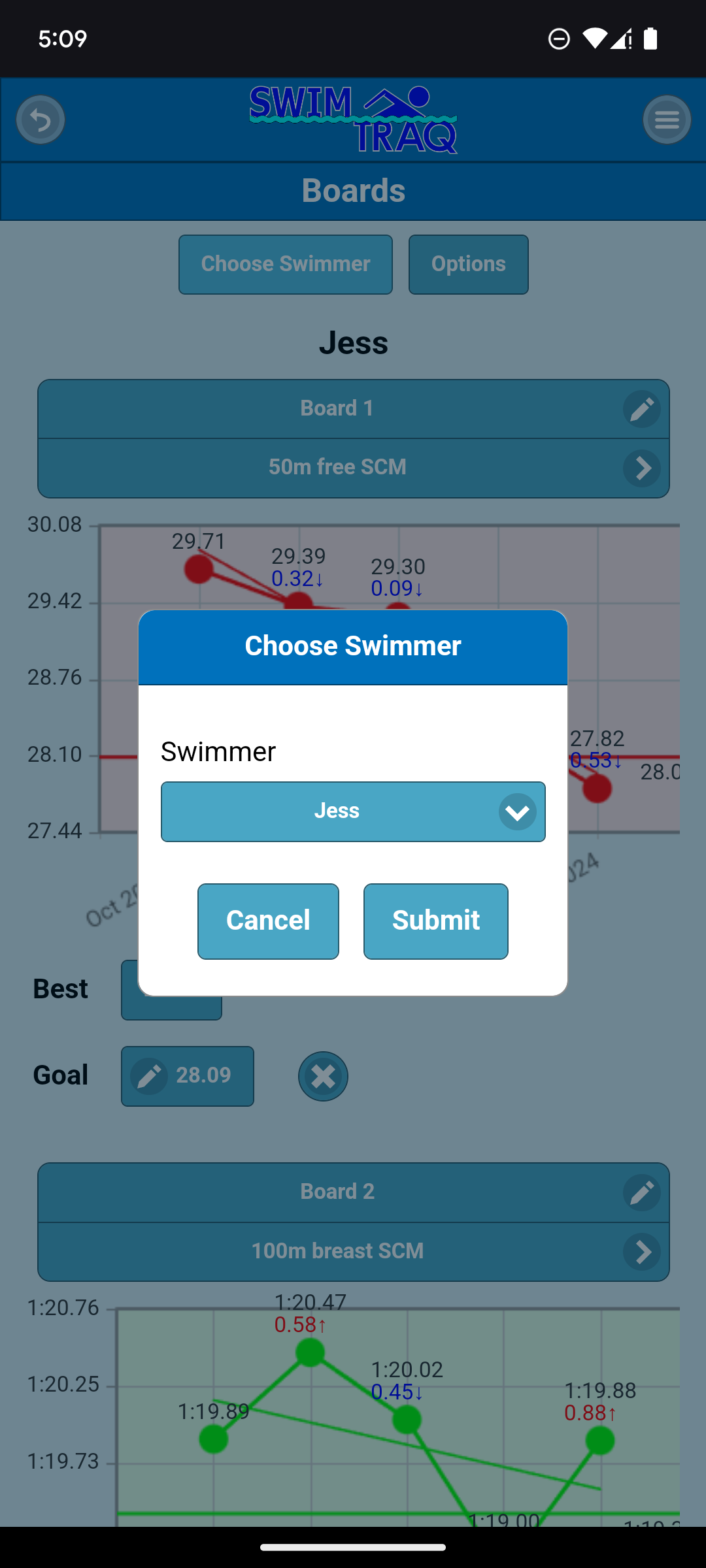Tap the back arrow icon in header
Screen dimensions: 706x1568
pos(41,120)
